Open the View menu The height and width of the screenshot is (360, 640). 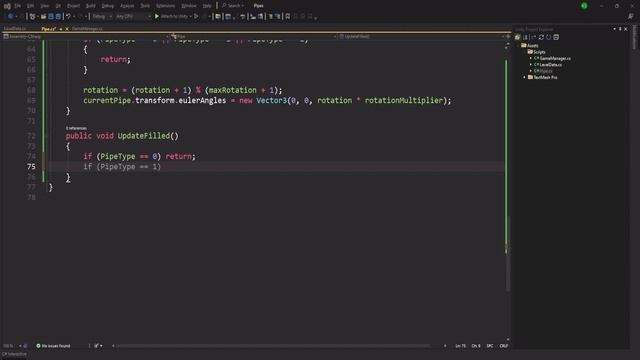(x=44, y=6)
